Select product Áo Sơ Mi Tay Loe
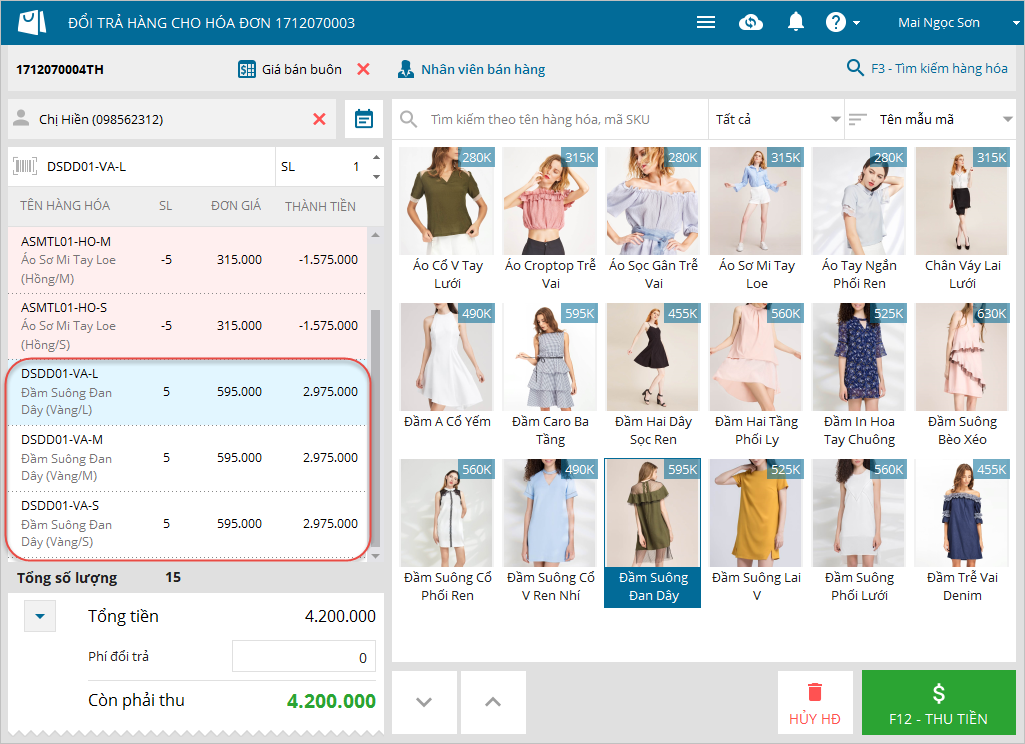Viewport: 1025px width, 744px height. coord(756,220)
